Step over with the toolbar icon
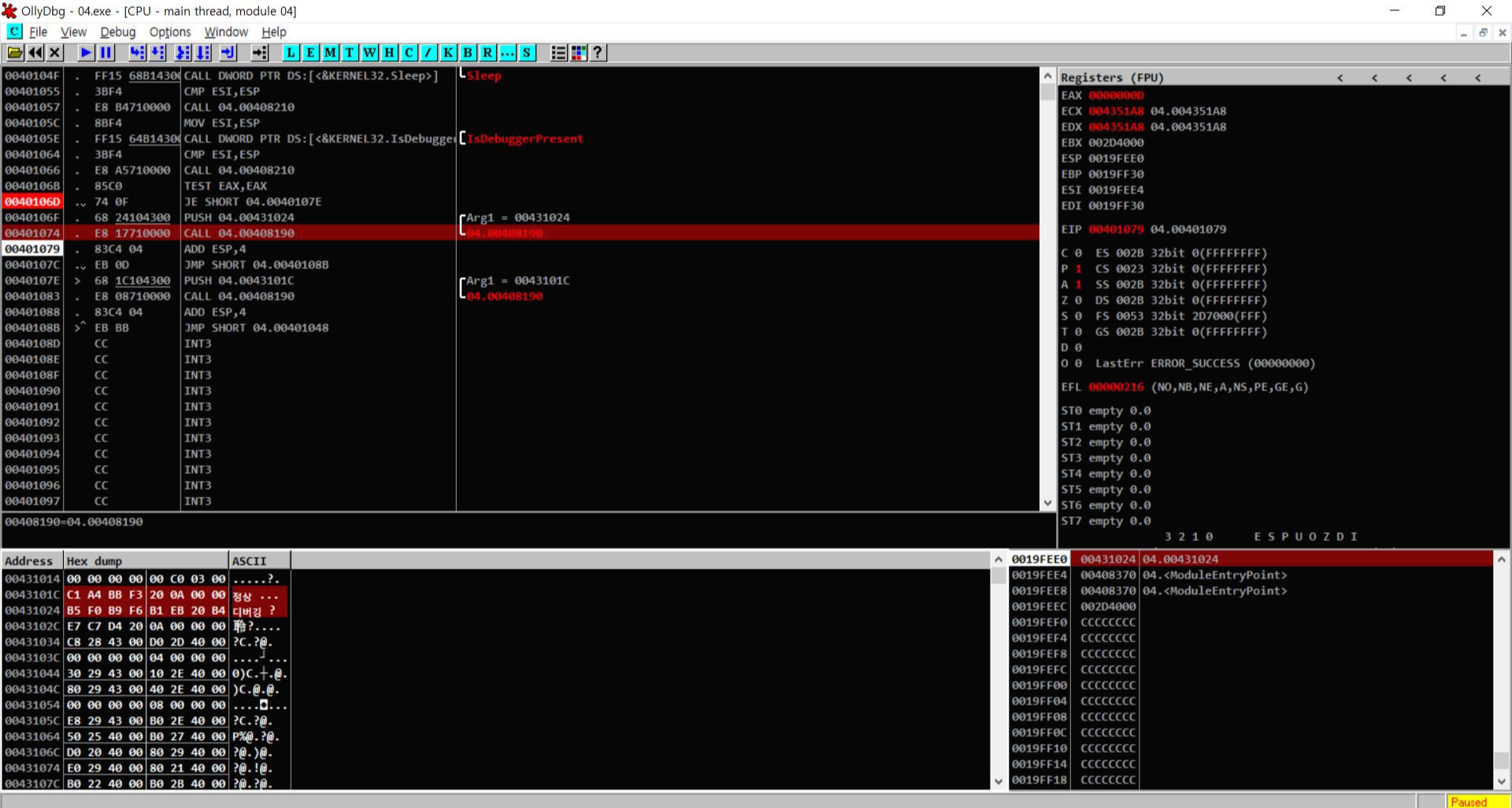This screenshot has width=1512, height=808. (157, 53)
